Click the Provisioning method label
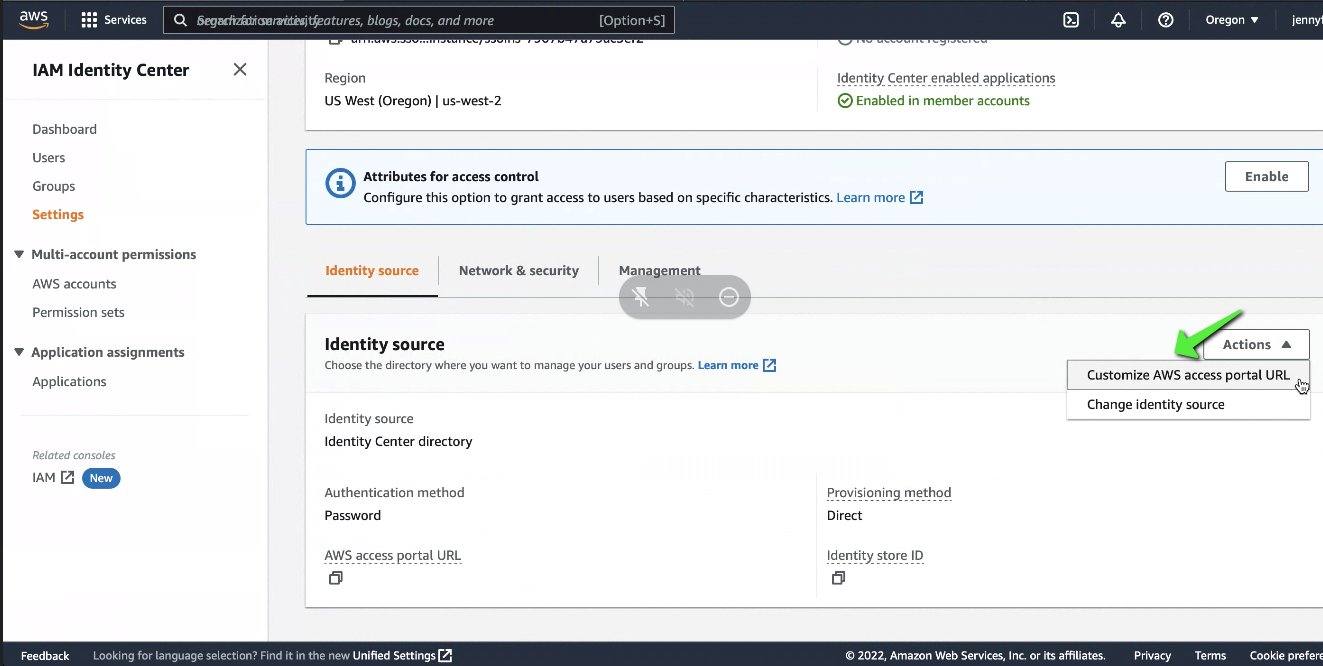Screen dimensions: 1323x666 [889, 492]
